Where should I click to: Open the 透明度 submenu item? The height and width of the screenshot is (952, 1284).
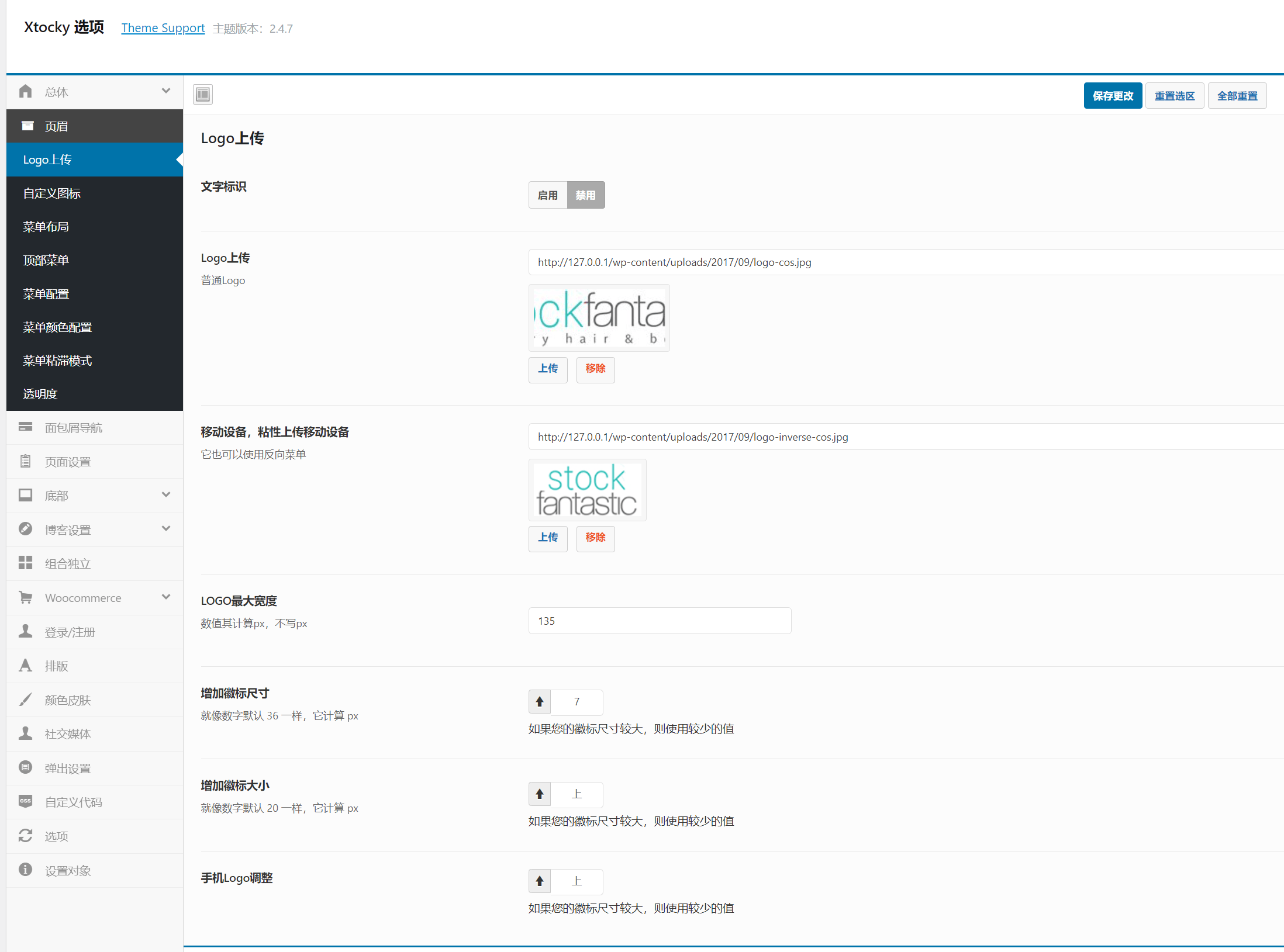click(x=95, y=394)
